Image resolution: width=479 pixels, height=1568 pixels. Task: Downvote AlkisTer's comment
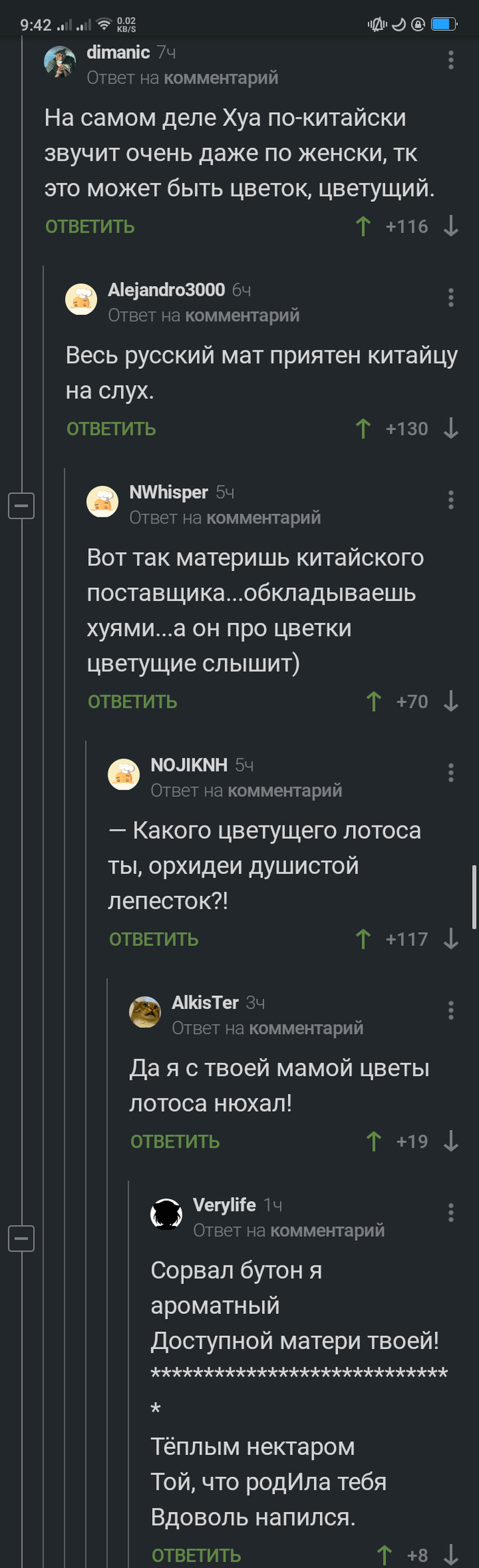pos(451,1141)
